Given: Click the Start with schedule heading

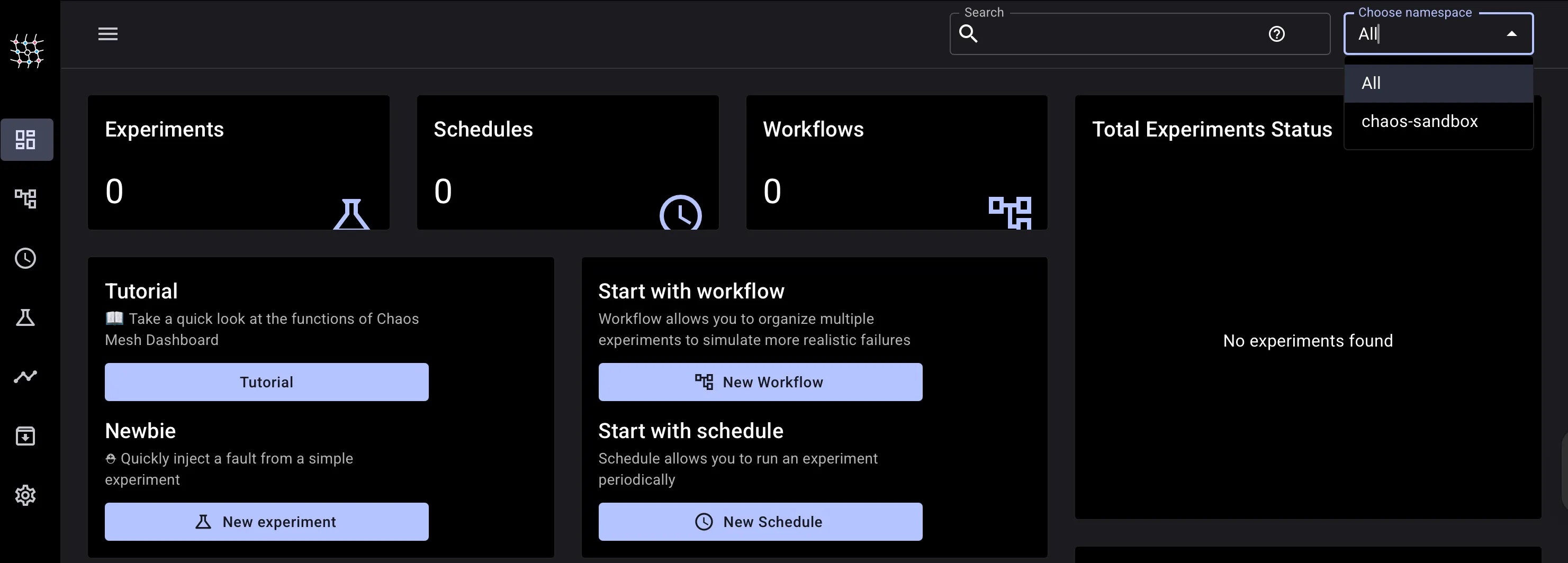Looking at the screenshot, I should pyautogui.click(x=691, y=431).
